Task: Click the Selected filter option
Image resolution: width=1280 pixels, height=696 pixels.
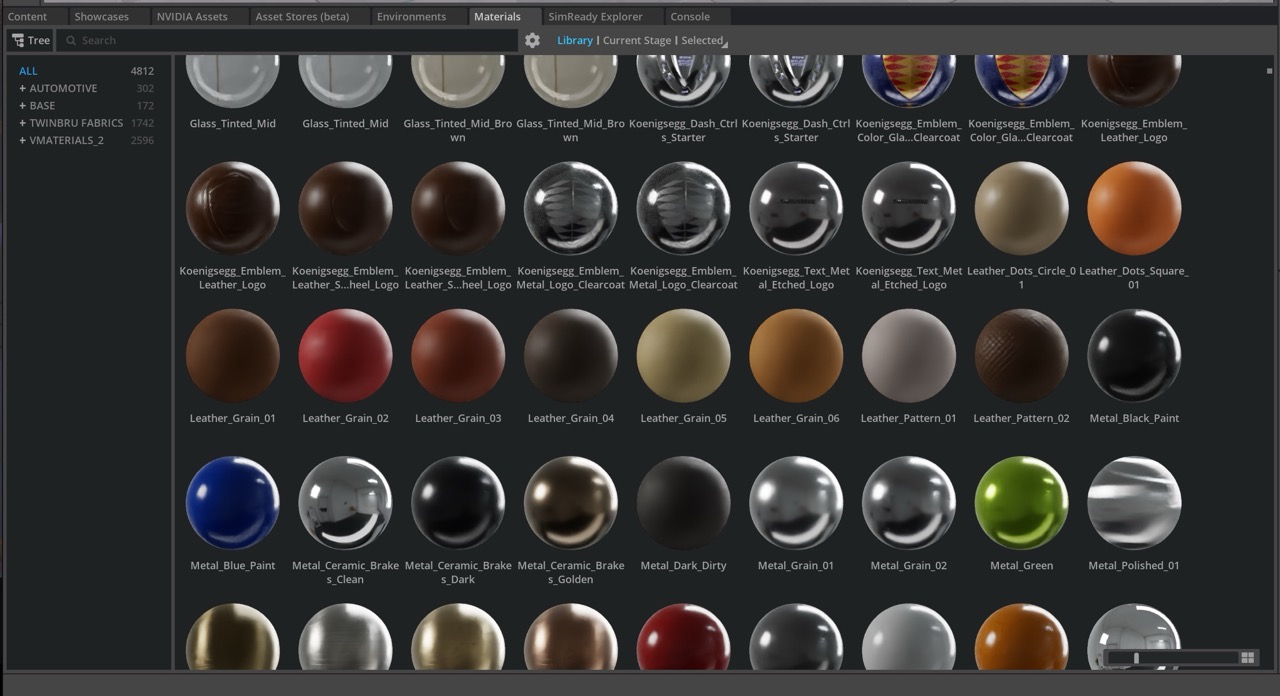Action: [702, 40]
